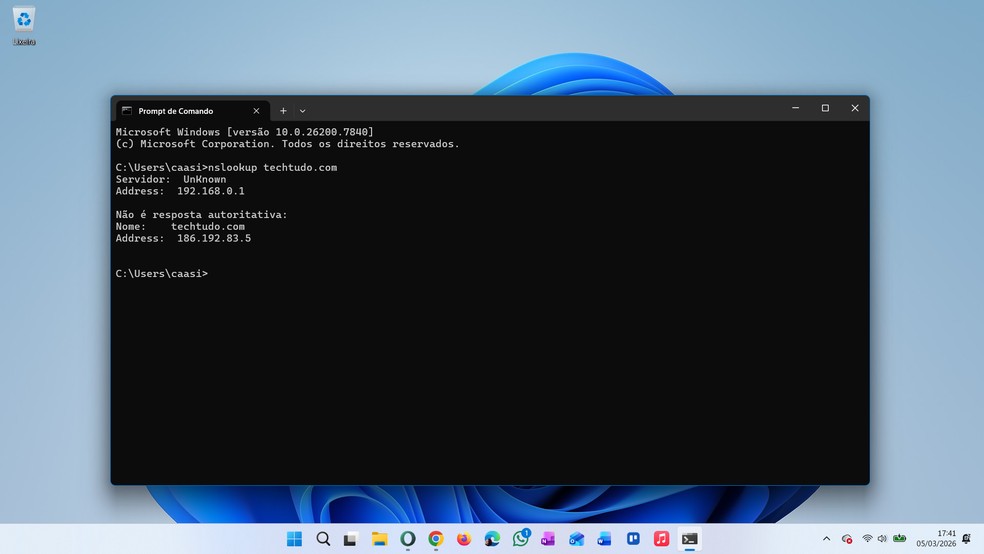984x554 pixels.
Task: Open Microsoft Edge from the taskbar
Action: pos(492,539)
